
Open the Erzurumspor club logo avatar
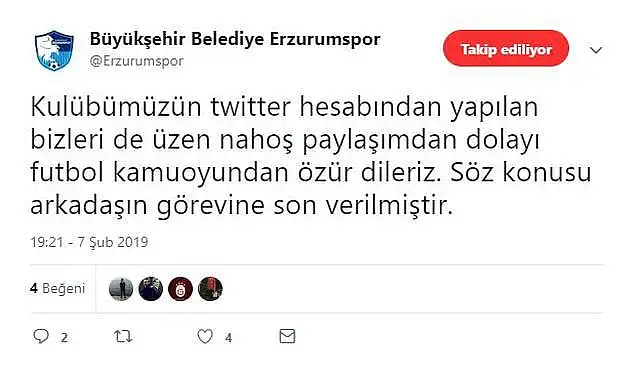click(54, 51)
